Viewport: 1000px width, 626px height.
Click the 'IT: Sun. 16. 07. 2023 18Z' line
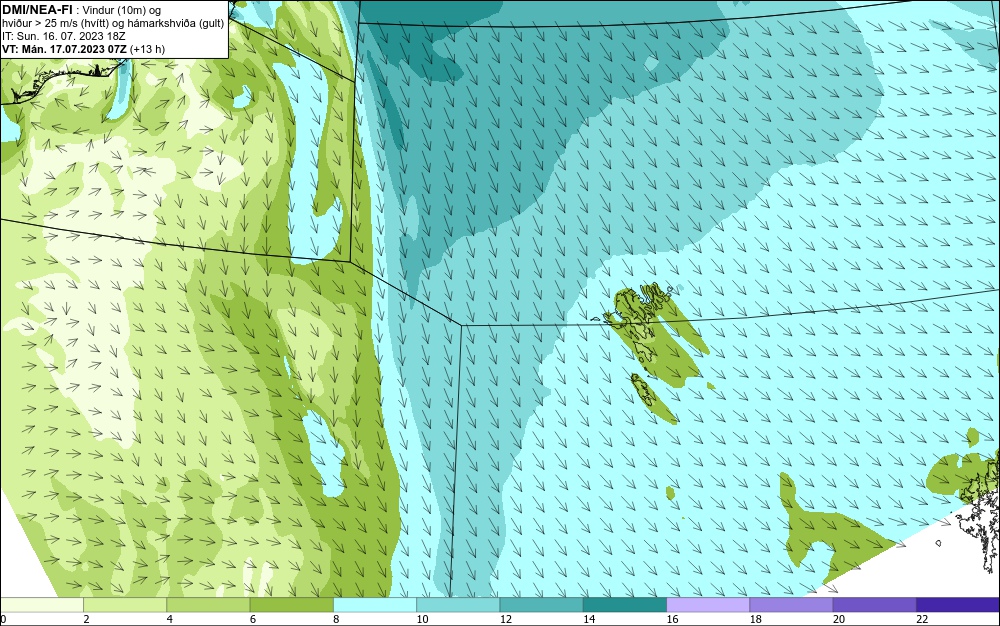click(x=64, y=36)
